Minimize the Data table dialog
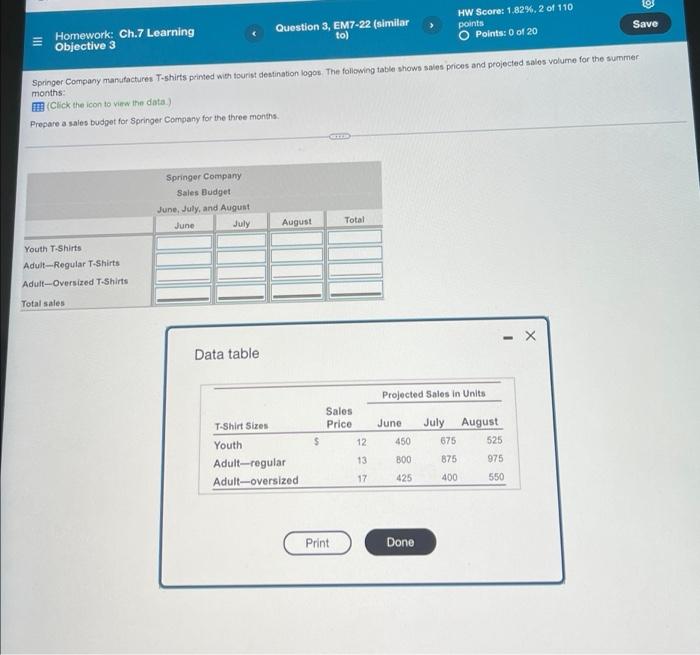The width and height of the screenshot is (700, 655). tap(508, 338)
